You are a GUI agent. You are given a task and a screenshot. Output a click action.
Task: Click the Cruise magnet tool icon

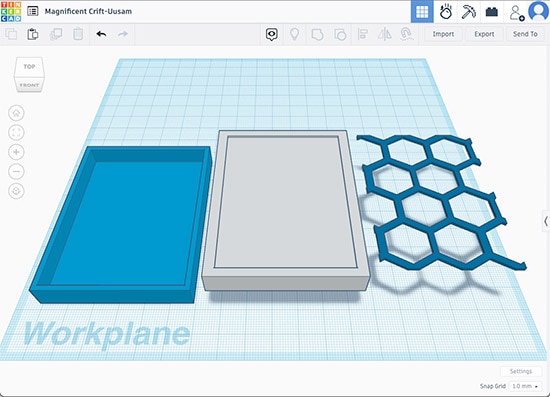(x=407, y=34)
